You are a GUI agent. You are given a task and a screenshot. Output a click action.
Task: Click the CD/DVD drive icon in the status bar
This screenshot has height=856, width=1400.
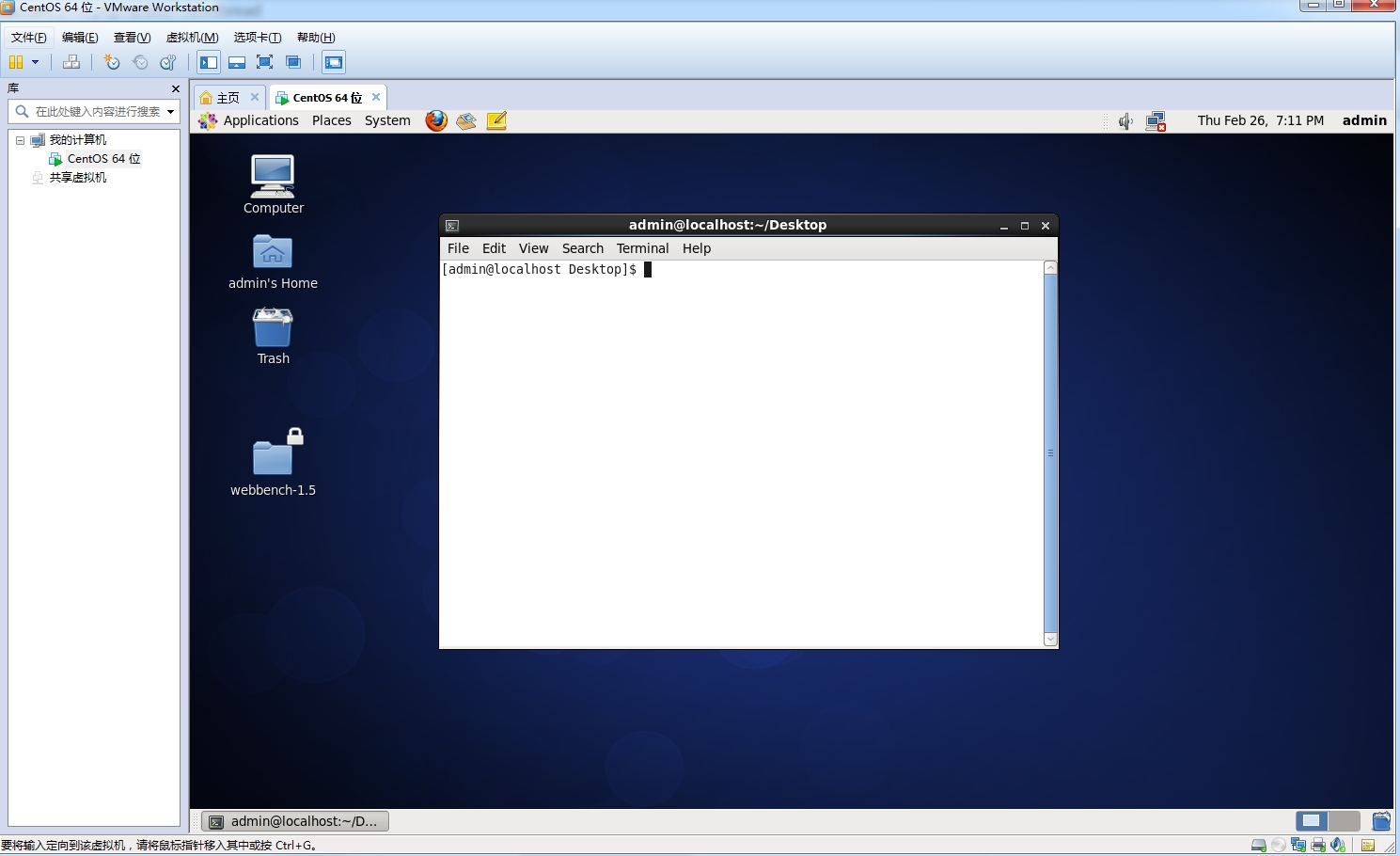1278,845
